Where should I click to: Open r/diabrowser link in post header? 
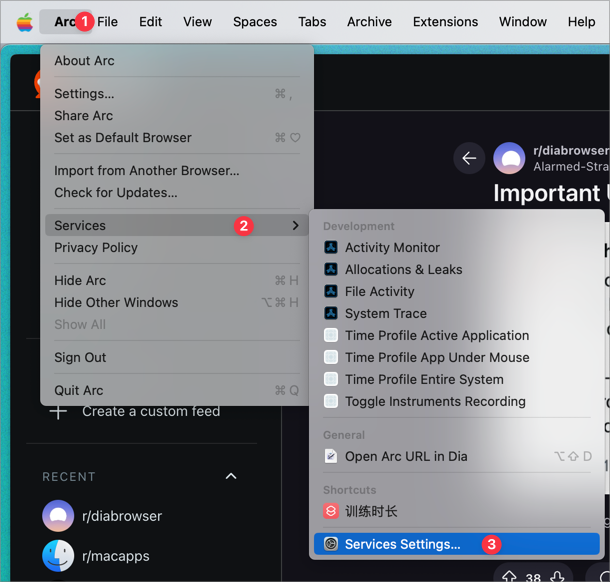pos(571,151)
